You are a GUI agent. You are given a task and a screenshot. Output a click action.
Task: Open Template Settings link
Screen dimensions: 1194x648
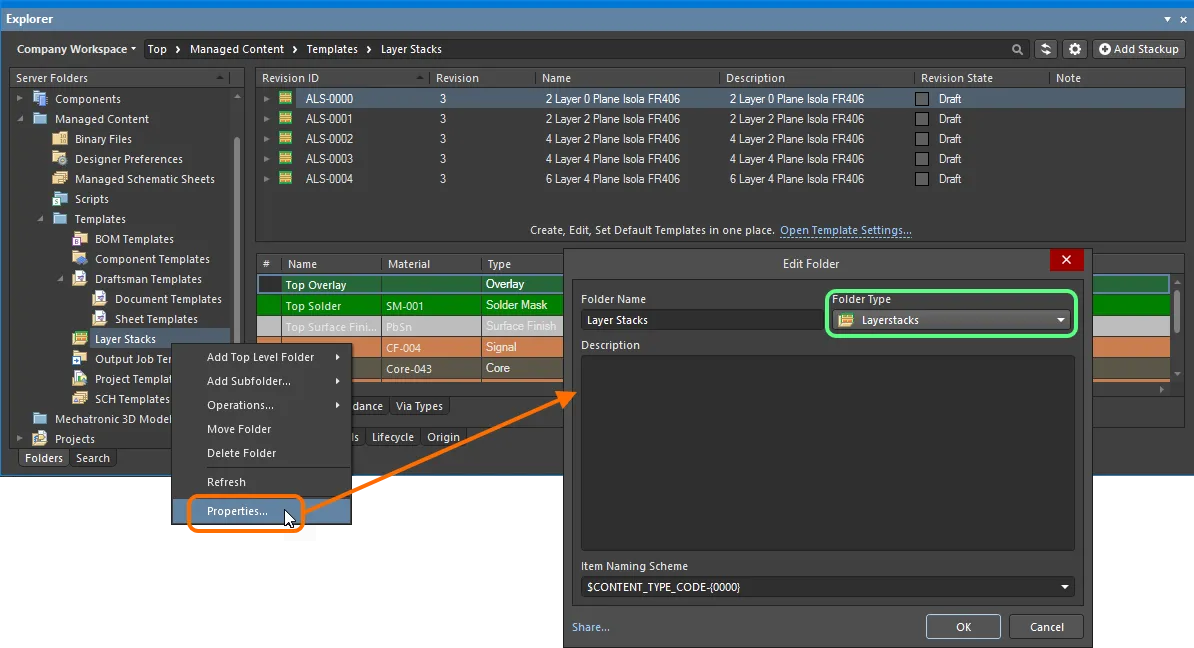pyautogui.click(x=845, y=230)
